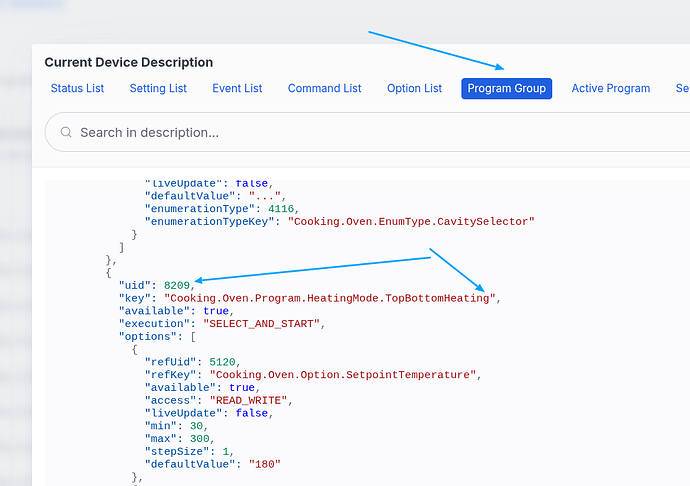This screenshot has width=690, height=486.
Task: Click the uid value 8209
Action: (x=176, y=285)
